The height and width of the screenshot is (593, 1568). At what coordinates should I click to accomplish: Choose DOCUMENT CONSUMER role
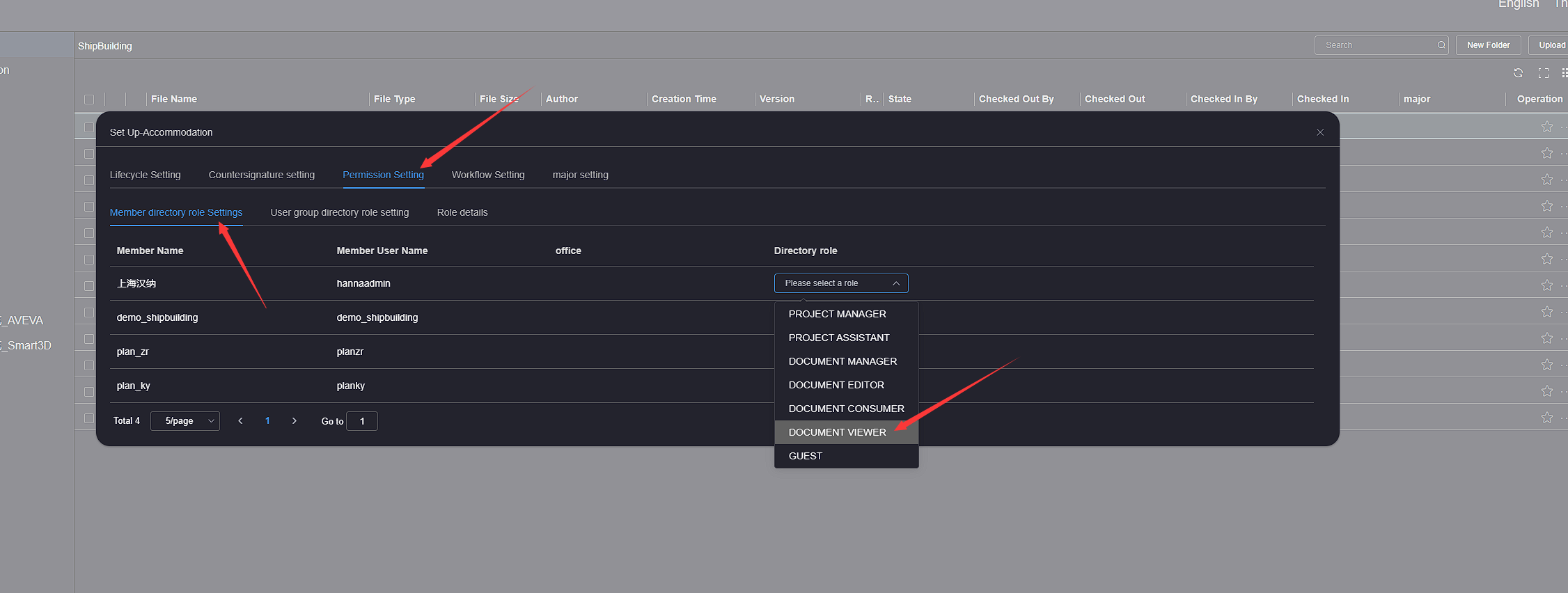[847, 409]
